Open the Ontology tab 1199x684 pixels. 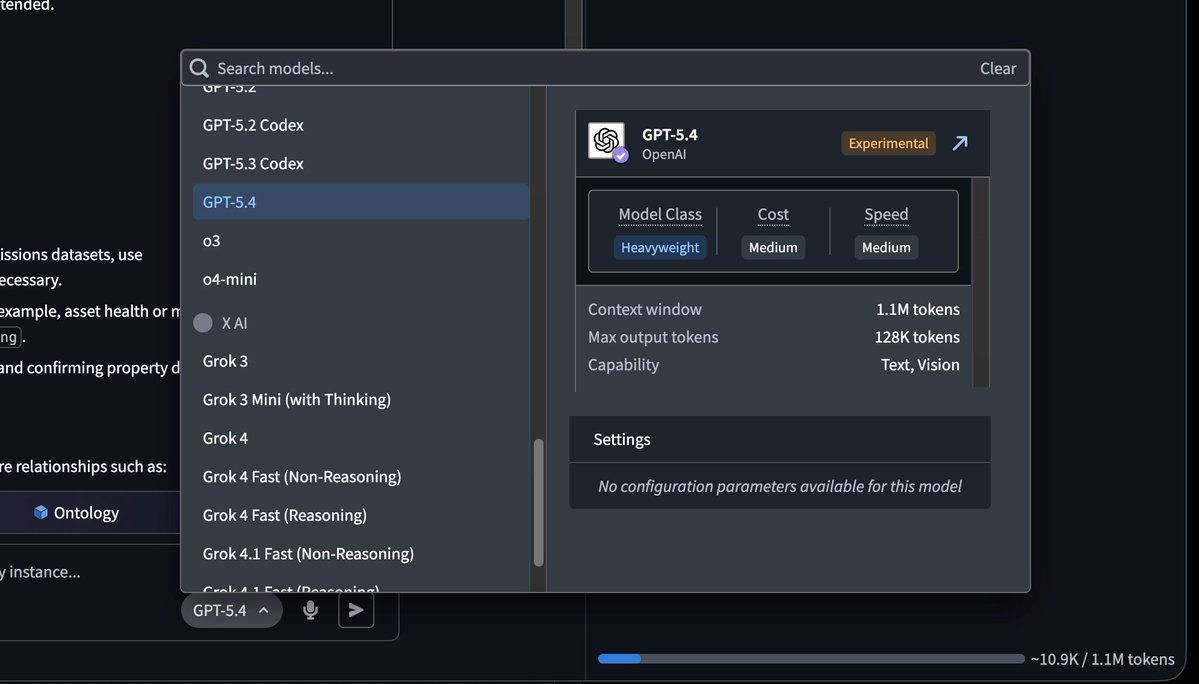pyautogui.click(x=76, y=513)
